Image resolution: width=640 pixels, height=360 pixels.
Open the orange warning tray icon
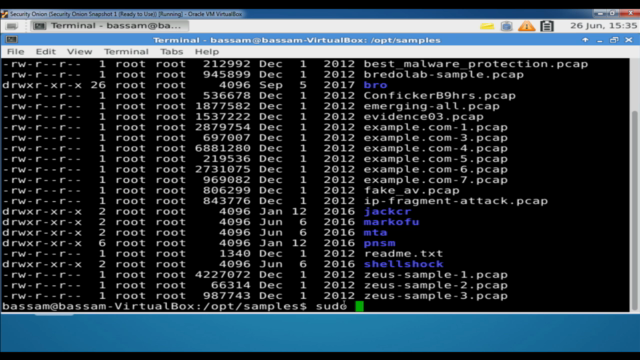point(526,27)
